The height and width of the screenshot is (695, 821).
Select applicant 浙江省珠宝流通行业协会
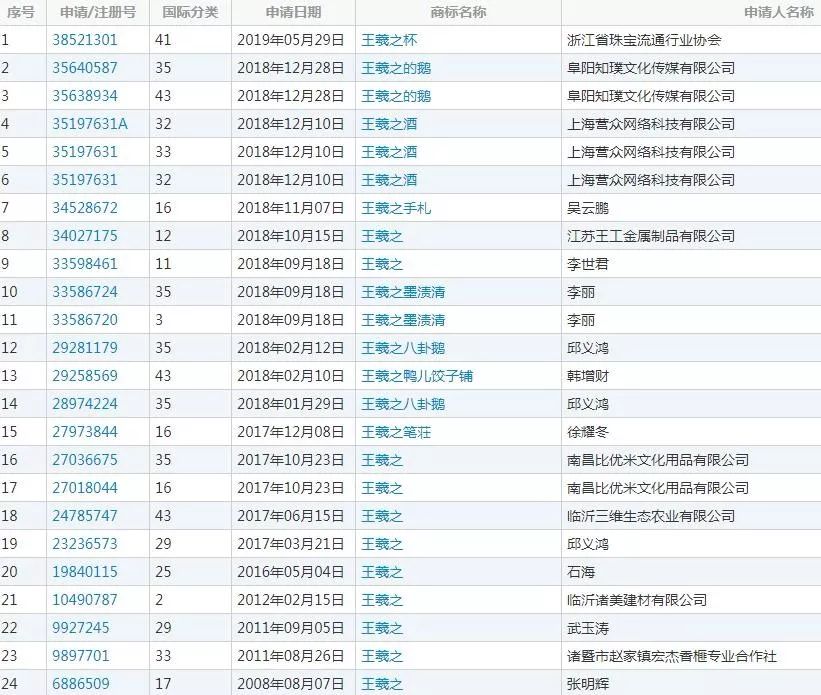click(644, 40)
